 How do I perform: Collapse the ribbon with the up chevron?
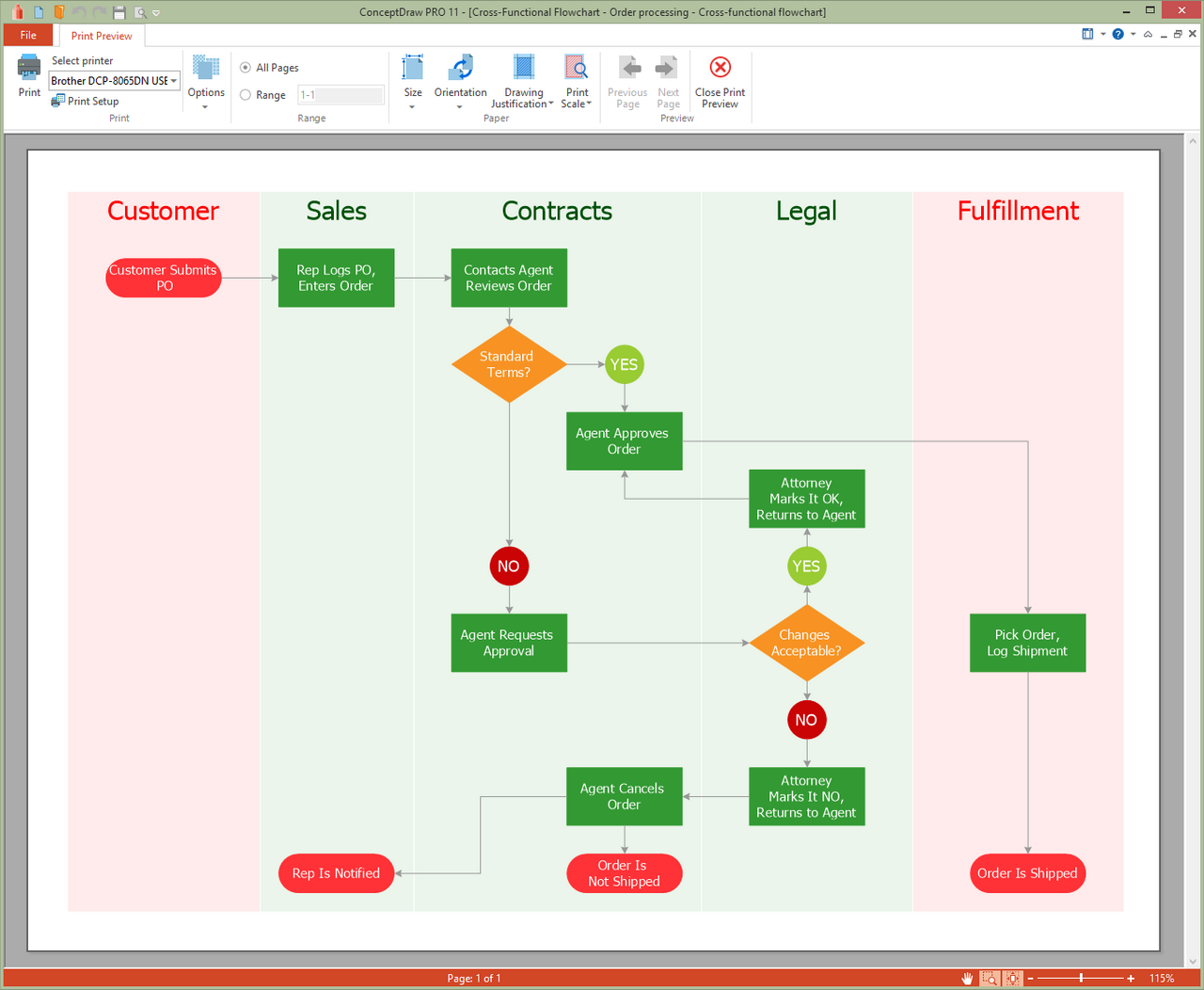coord(1148,34)
